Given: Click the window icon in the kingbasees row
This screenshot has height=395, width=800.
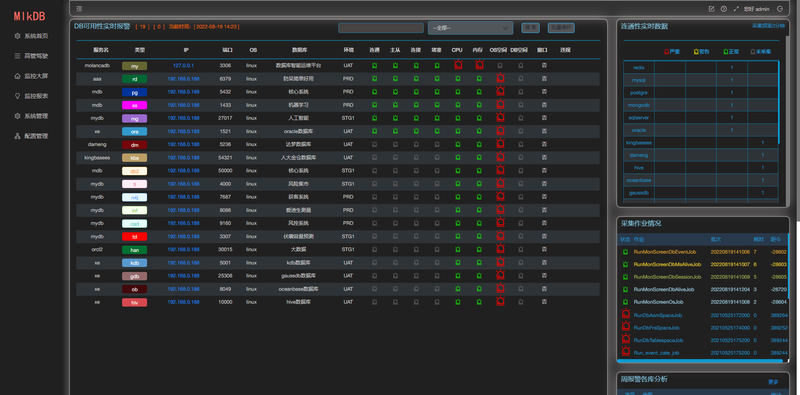Looking at the screenshot, I should [544, 158].
